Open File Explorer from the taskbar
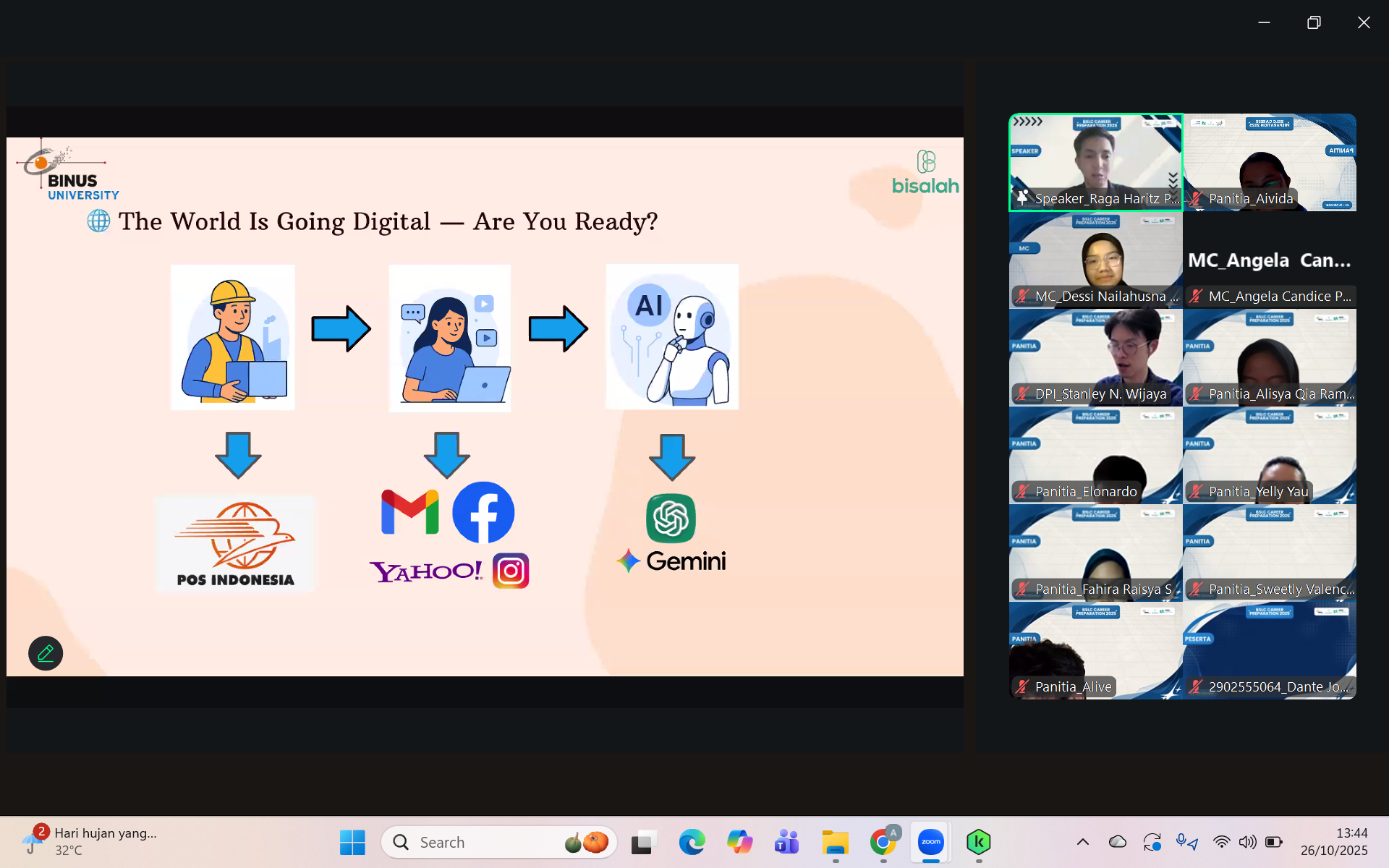The width and height of the screenshot is (1389, 868). coord(835,842)
